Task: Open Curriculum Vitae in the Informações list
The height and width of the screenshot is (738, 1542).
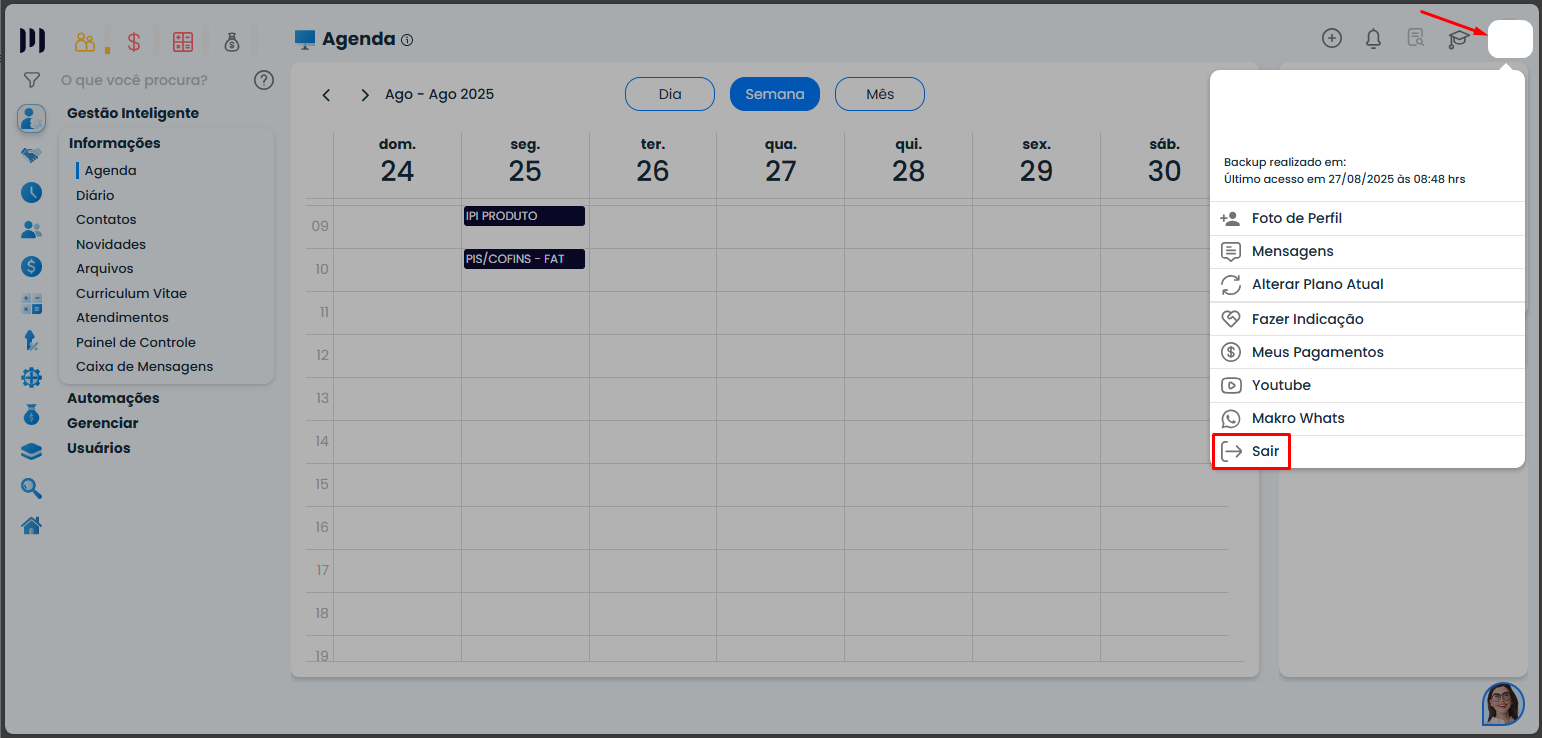Action: (132, 293)
